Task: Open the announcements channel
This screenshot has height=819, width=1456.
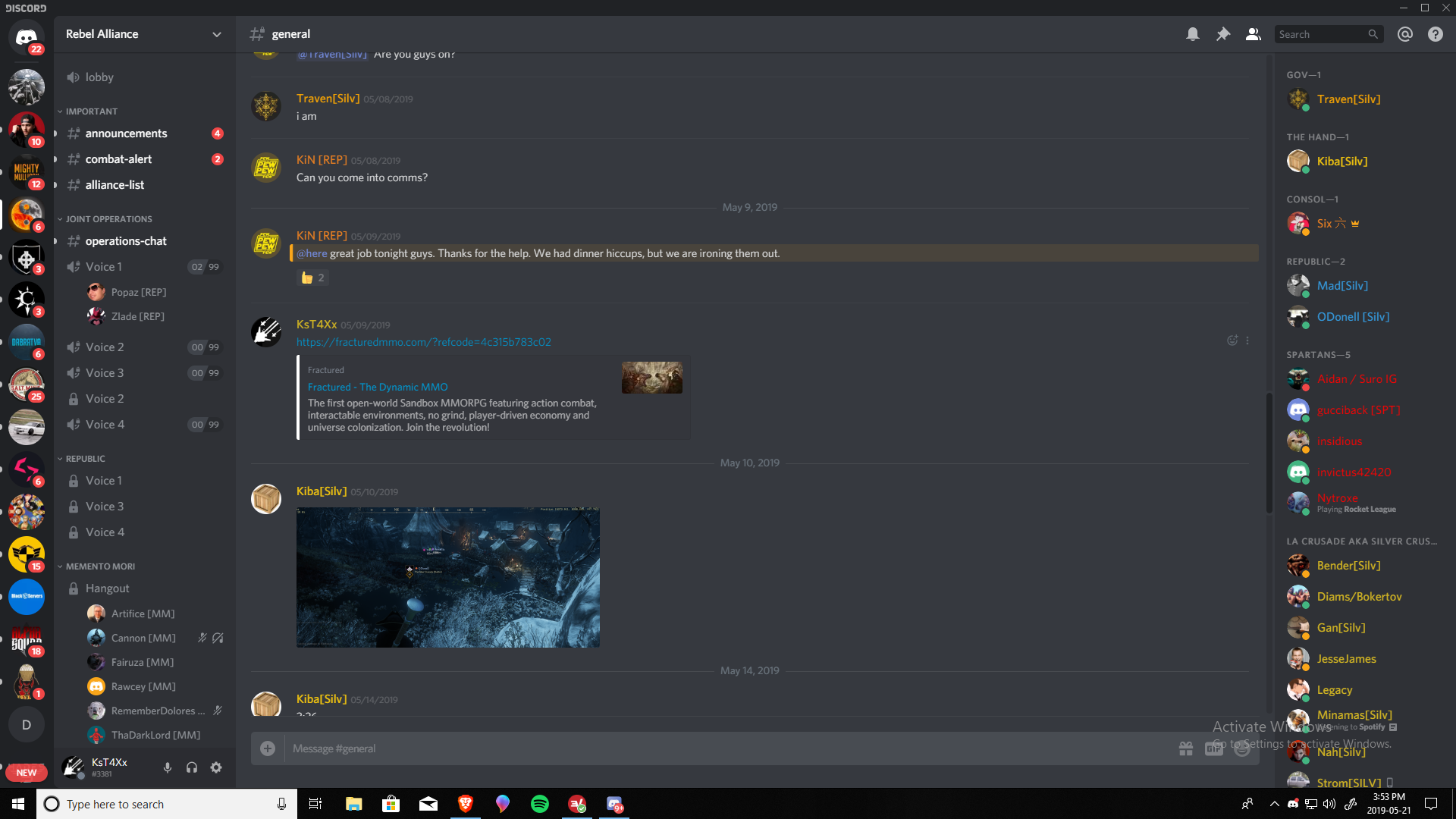Action: point(126,133)
